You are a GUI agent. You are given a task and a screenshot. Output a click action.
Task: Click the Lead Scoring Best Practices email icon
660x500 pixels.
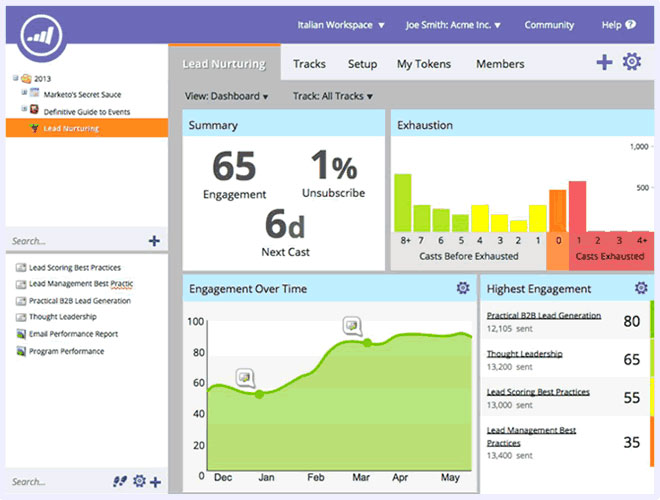coord(21,267)
